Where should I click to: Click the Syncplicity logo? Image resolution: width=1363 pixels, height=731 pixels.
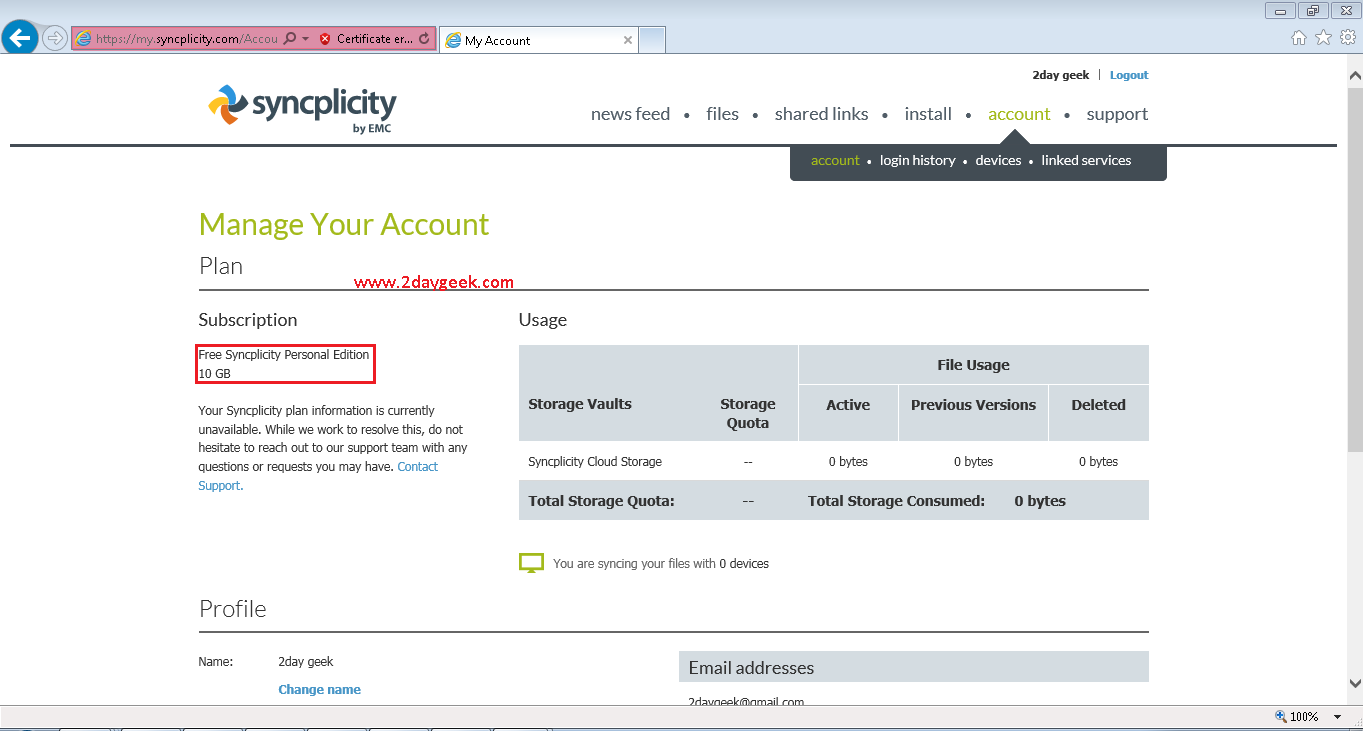[302, 108]
